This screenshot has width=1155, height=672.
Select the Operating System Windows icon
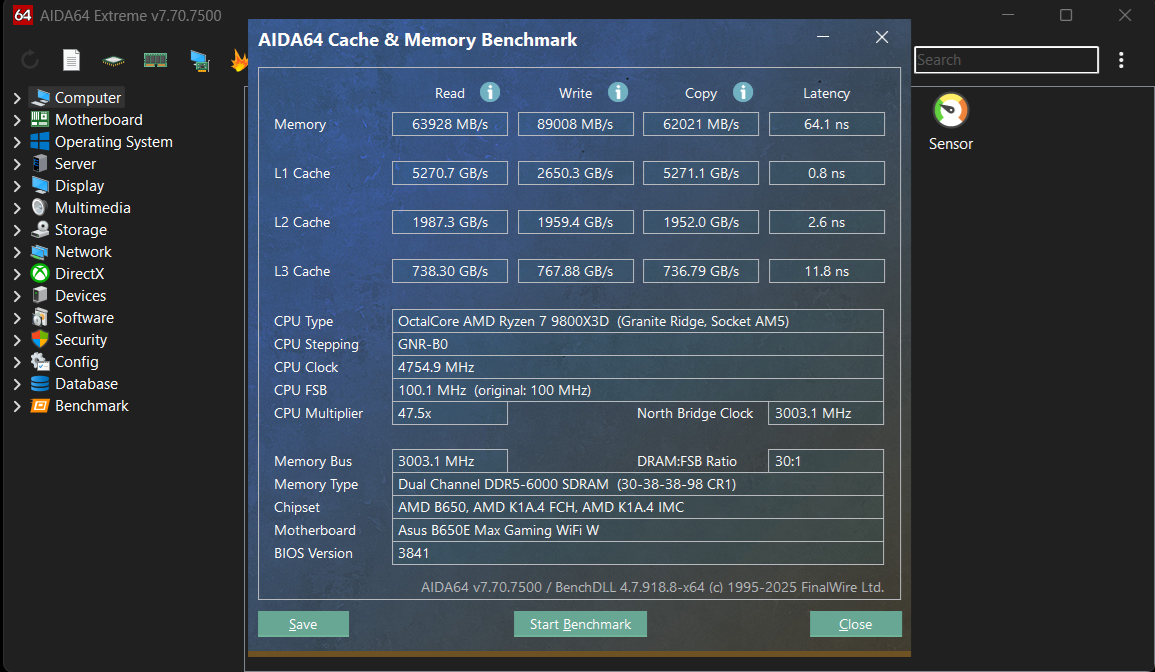point(40,141)
